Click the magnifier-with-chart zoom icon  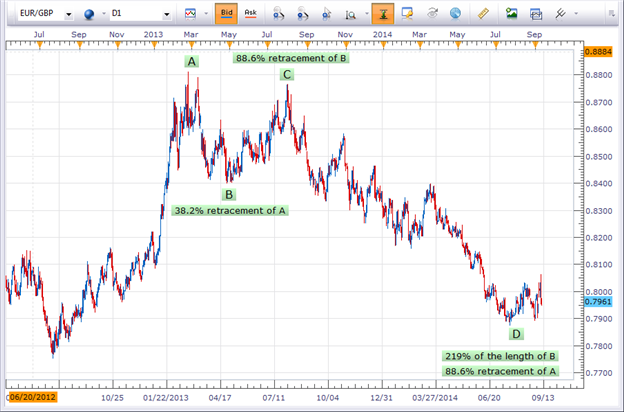[x=351, y=14]
